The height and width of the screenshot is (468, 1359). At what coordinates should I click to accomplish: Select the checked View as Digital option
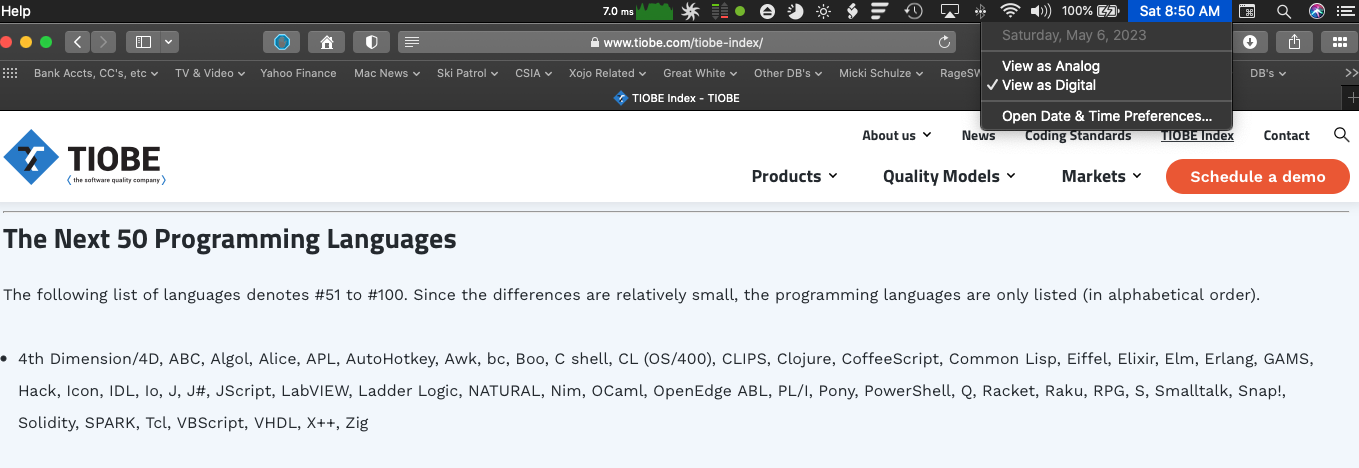(x=1049, y=85)
